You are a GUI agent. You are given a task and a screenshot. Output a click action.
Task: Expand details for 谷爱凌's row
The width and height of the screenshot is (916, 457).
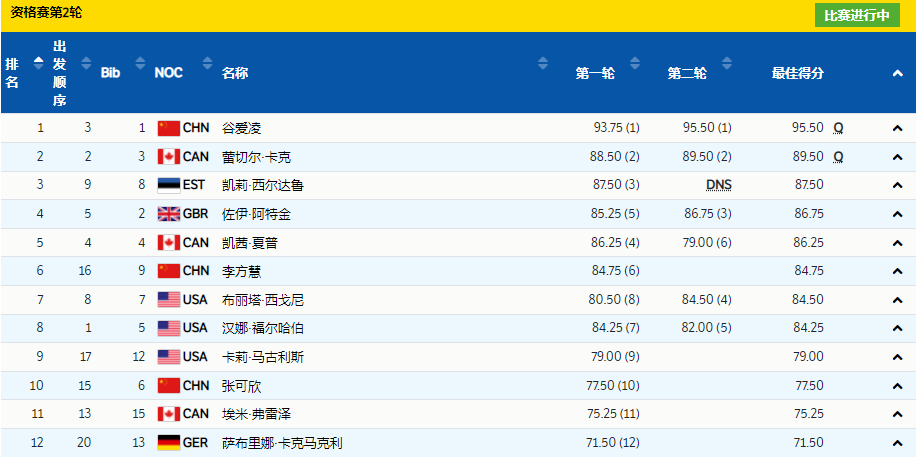[898, 128]
